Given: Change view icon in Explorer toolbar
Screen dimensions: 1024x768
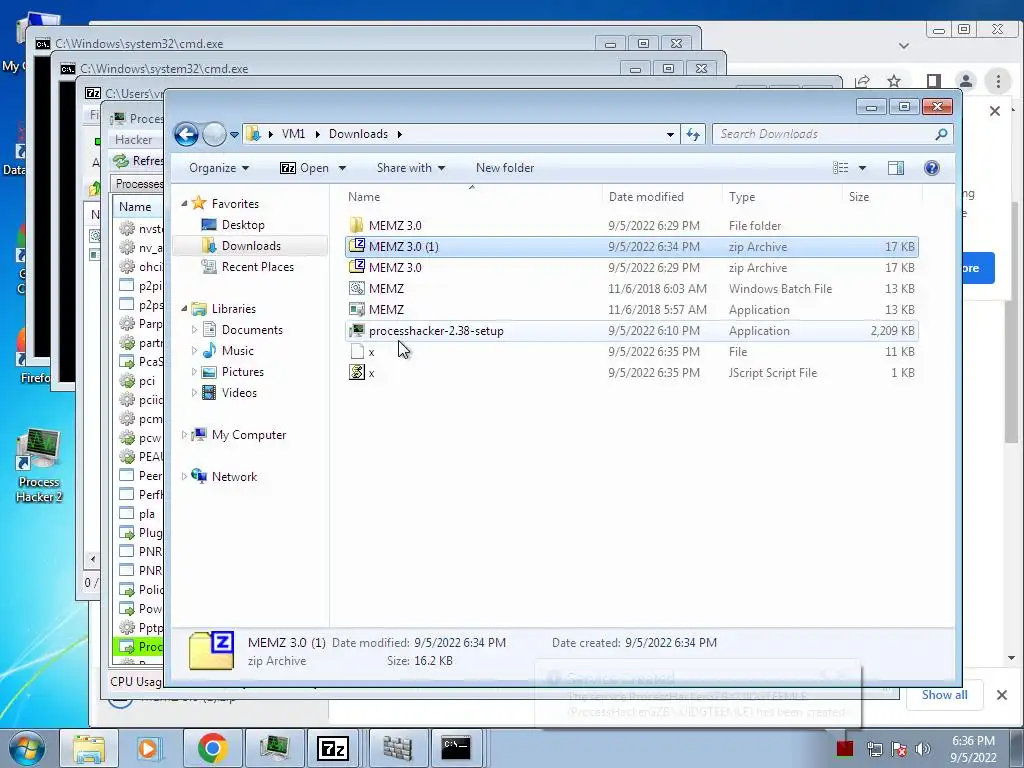Looking at the screenshot, I should (840, 168).
